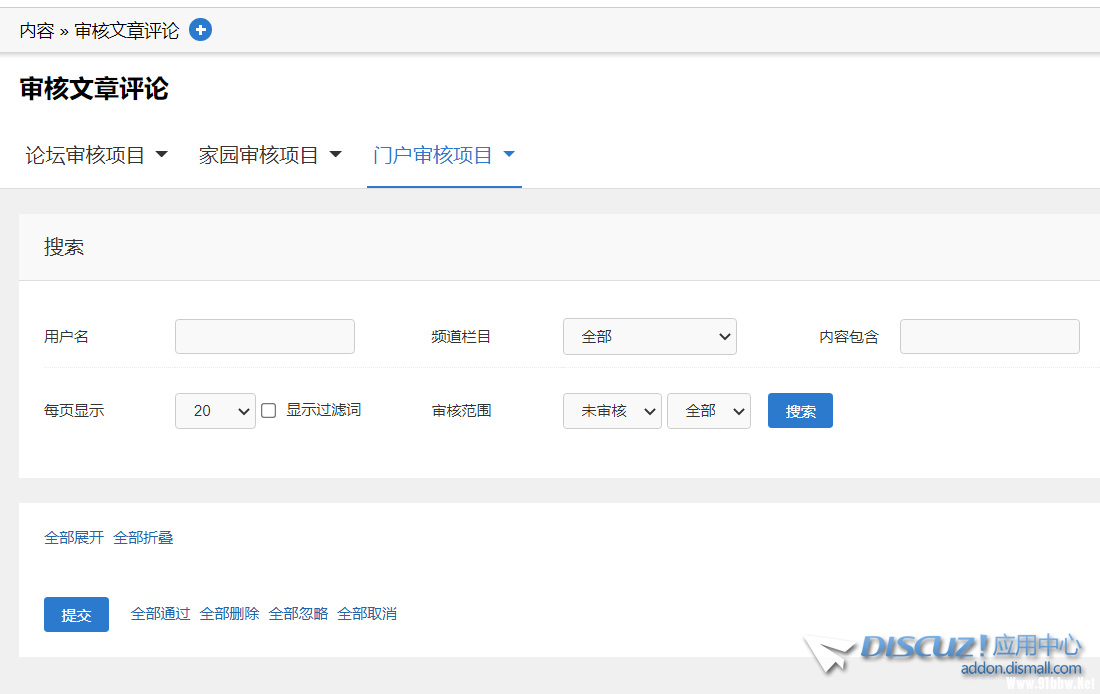Expand the 论坛审核项目 dropdown arrow
The width and height of the screenshot is (1100, 694).
(x=161, y=155)
